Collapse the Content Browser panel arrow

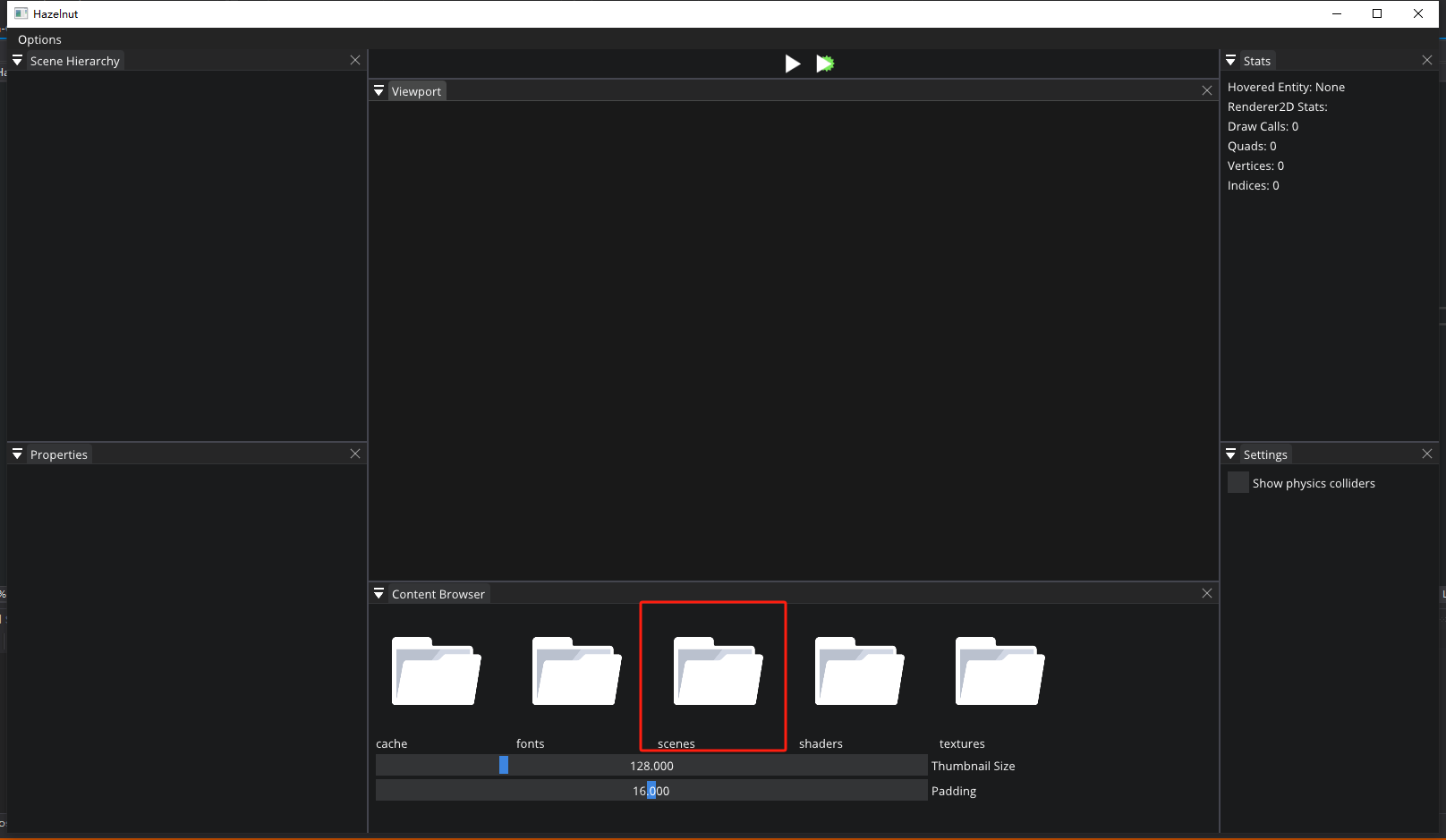pos(379,594)
